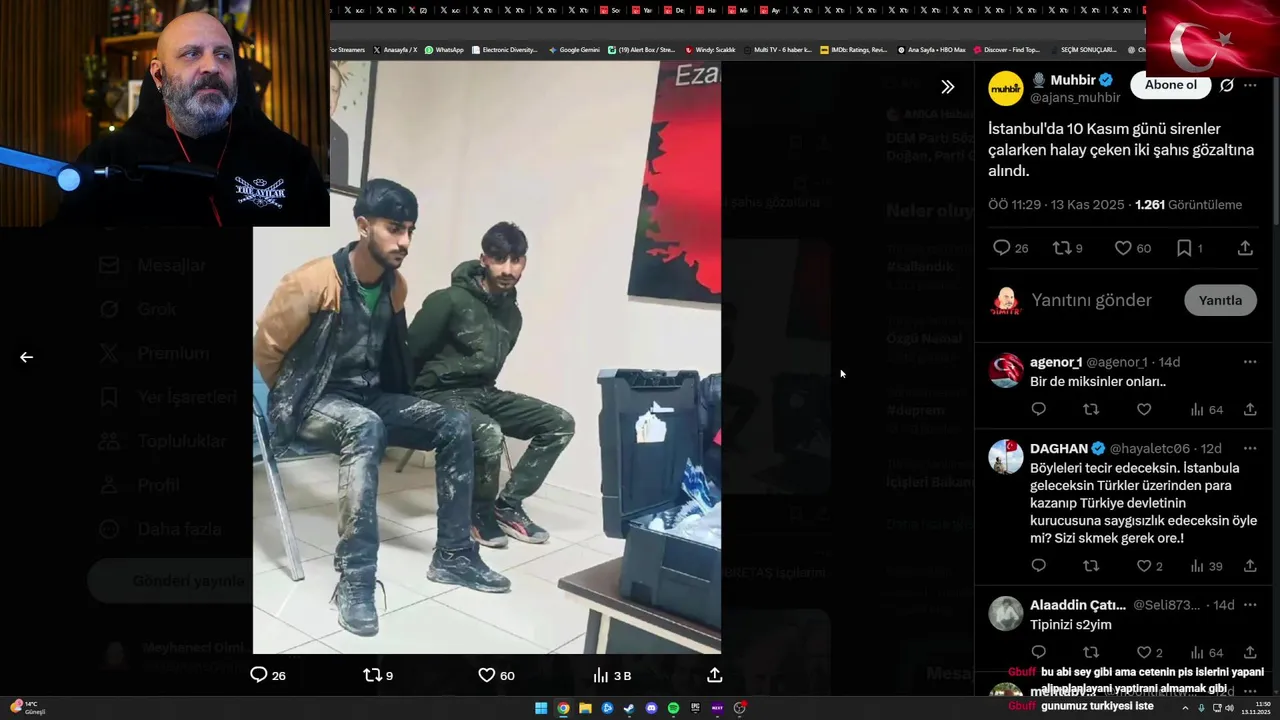Open Spotify from the taskbar
1280x720 pixels.
(x=673, y=708)
